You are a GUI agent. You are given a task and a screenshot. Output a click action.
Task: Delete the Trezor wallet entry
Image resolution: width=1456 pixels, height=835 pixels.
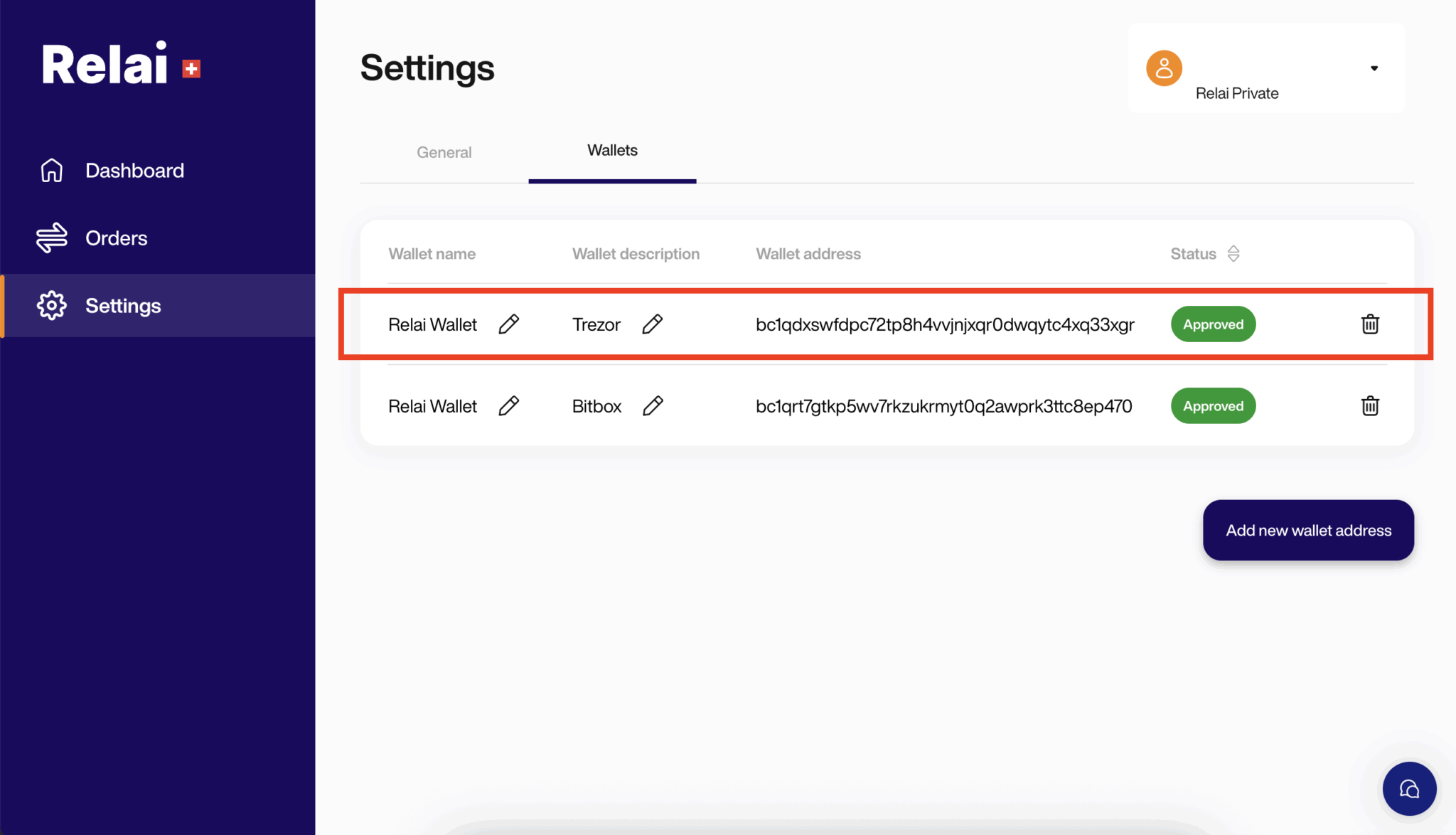[x=1369, y=324]
